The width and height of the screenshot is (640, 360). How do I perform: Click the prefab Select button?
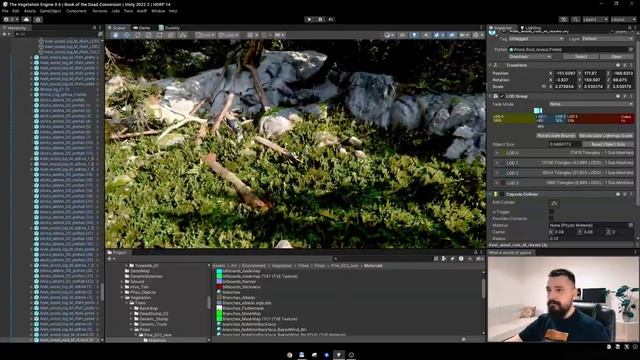[581, 57]
